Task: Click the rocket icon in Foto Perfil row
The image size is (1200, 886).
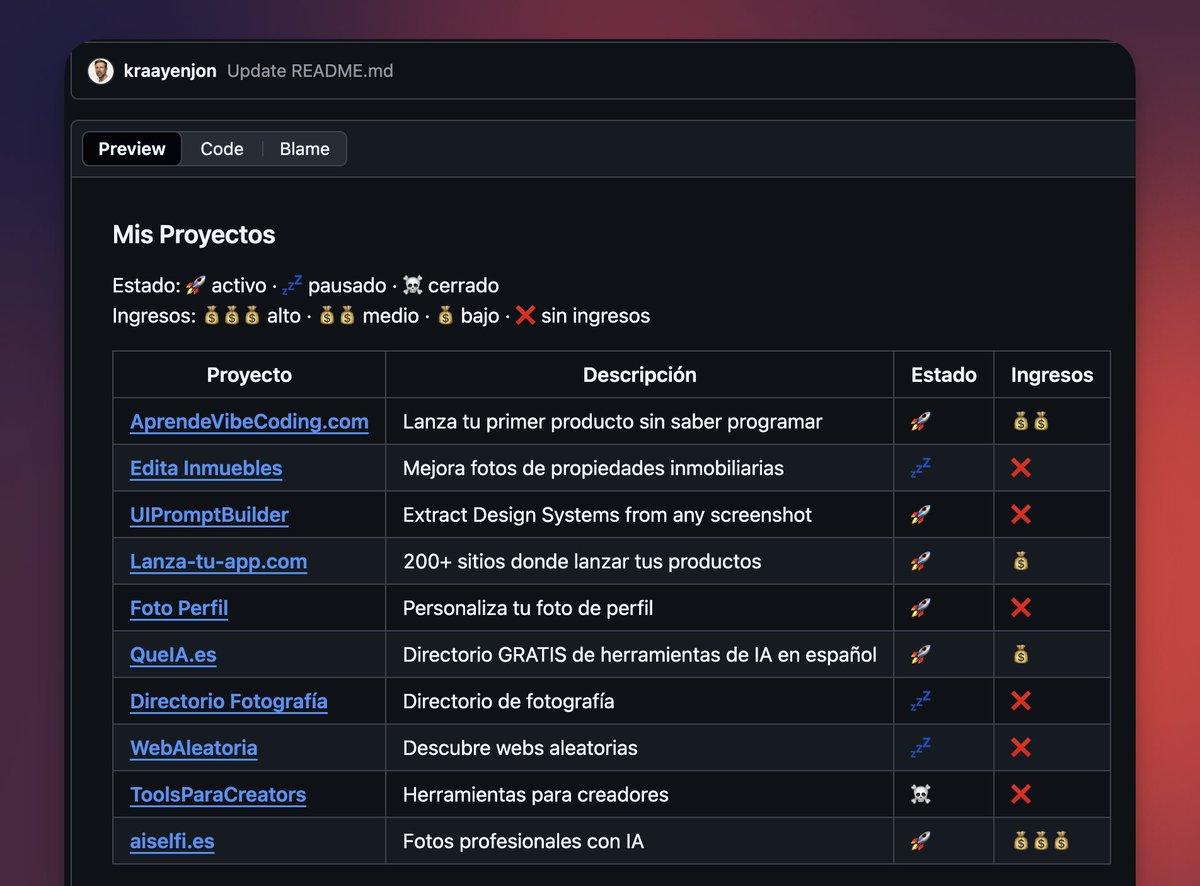Action: pos(920,608)
